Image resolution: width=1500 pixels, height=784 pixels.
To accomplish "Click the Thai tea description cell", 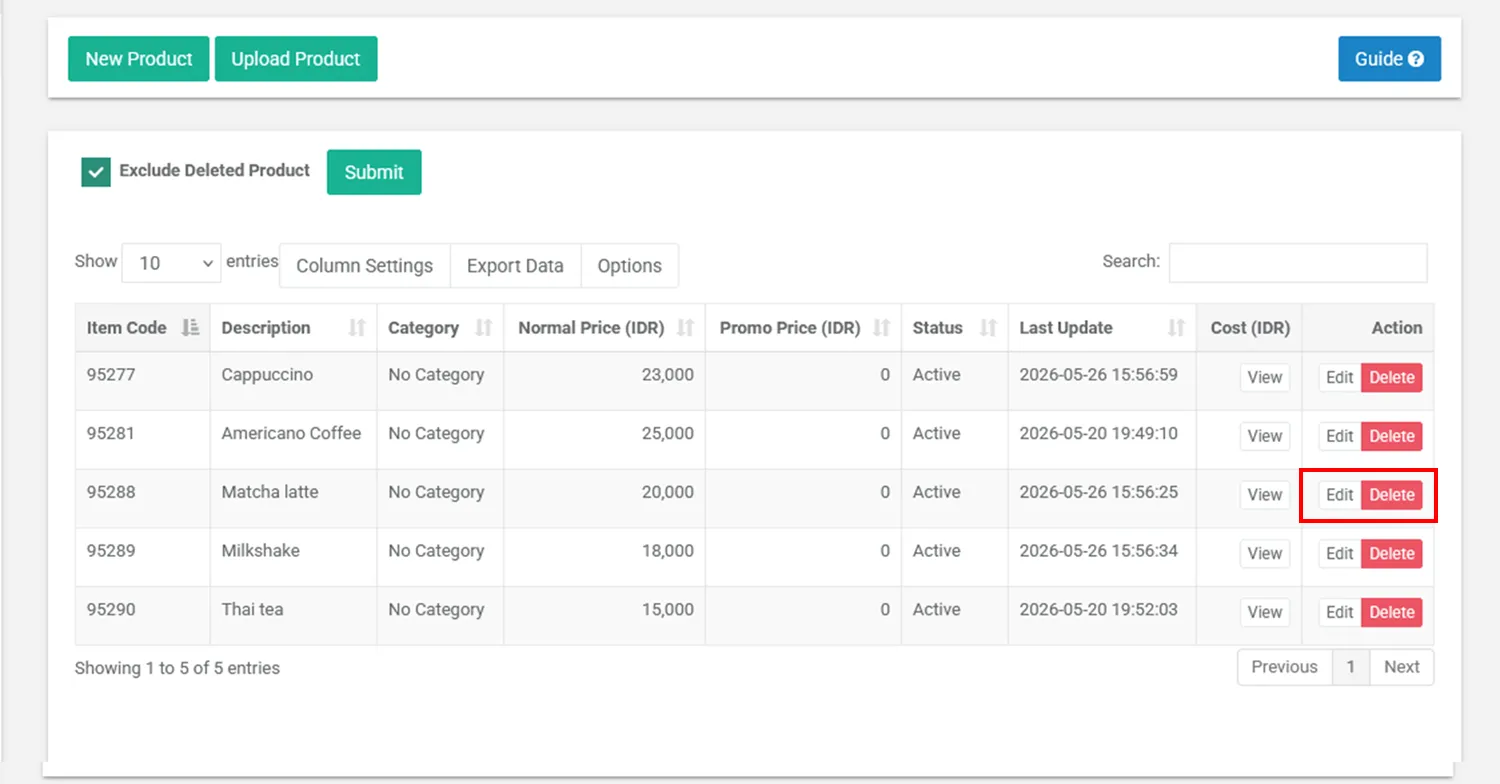I will 293,616.
